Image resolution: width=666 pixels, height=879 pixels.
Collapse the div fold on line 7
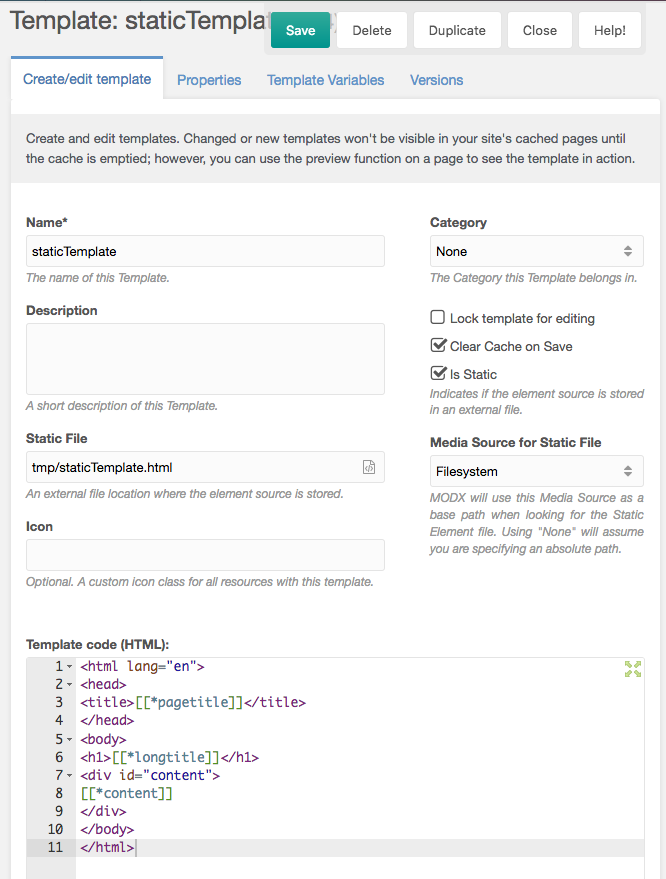pyautogui.click(x=70, y=776)
